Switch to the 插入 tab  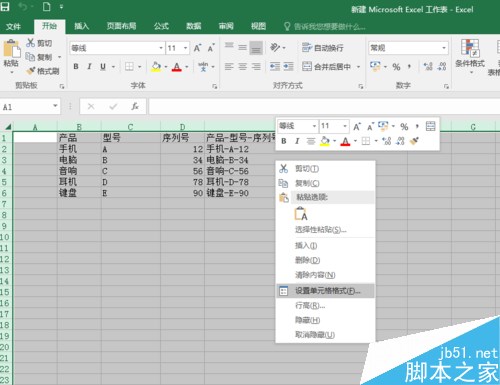[x=82, y=26]
